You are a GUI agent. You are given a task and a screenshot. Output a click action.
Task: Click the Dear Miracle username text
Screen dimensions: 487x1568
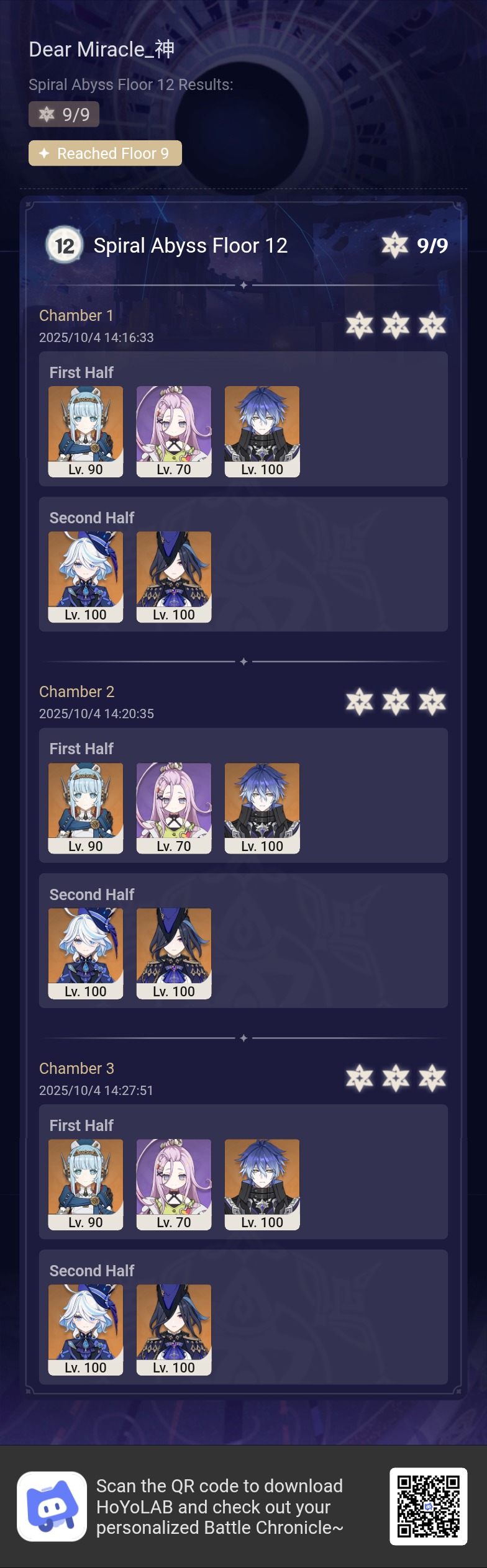pyautogui.click(x=101, y=49)
